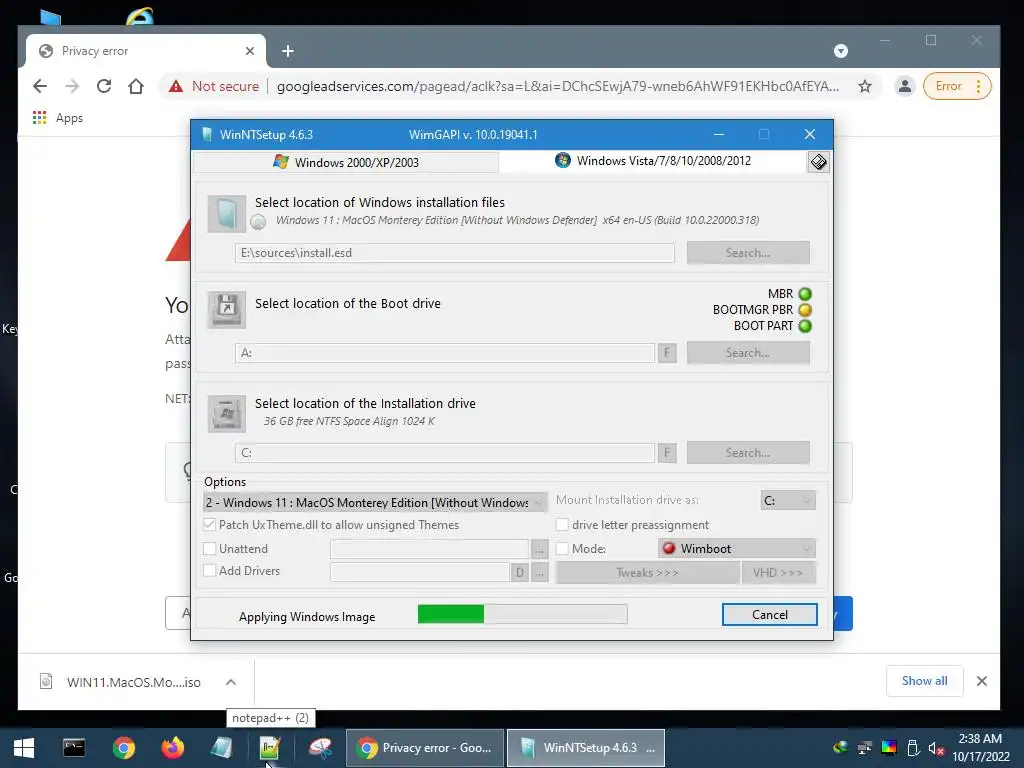The width and height of the screenshot is (1024, 768).
Task: Switch to Privacy error Chrome taskbar window
Action: (x=425, y=748)
